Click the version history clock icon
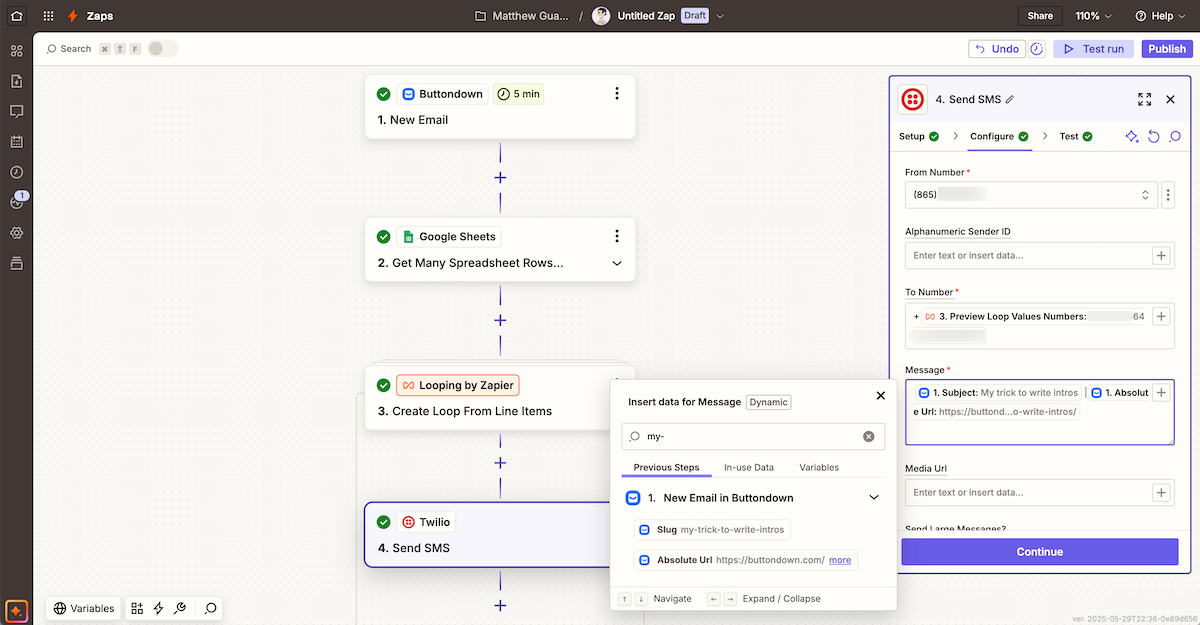The image size is (1200, 625). tap(1037, 49)
